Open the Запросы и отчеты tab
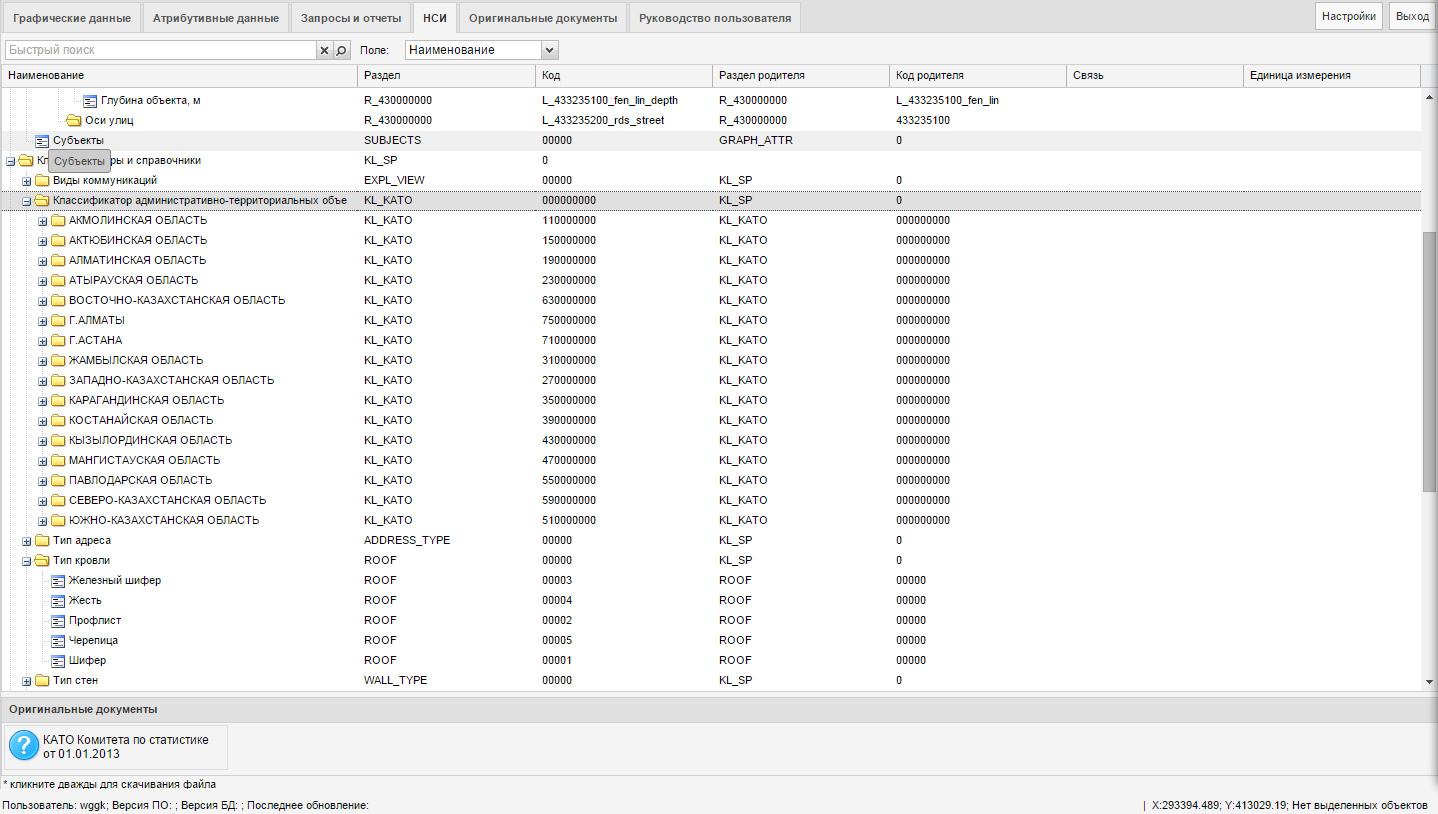 (351, 17)
